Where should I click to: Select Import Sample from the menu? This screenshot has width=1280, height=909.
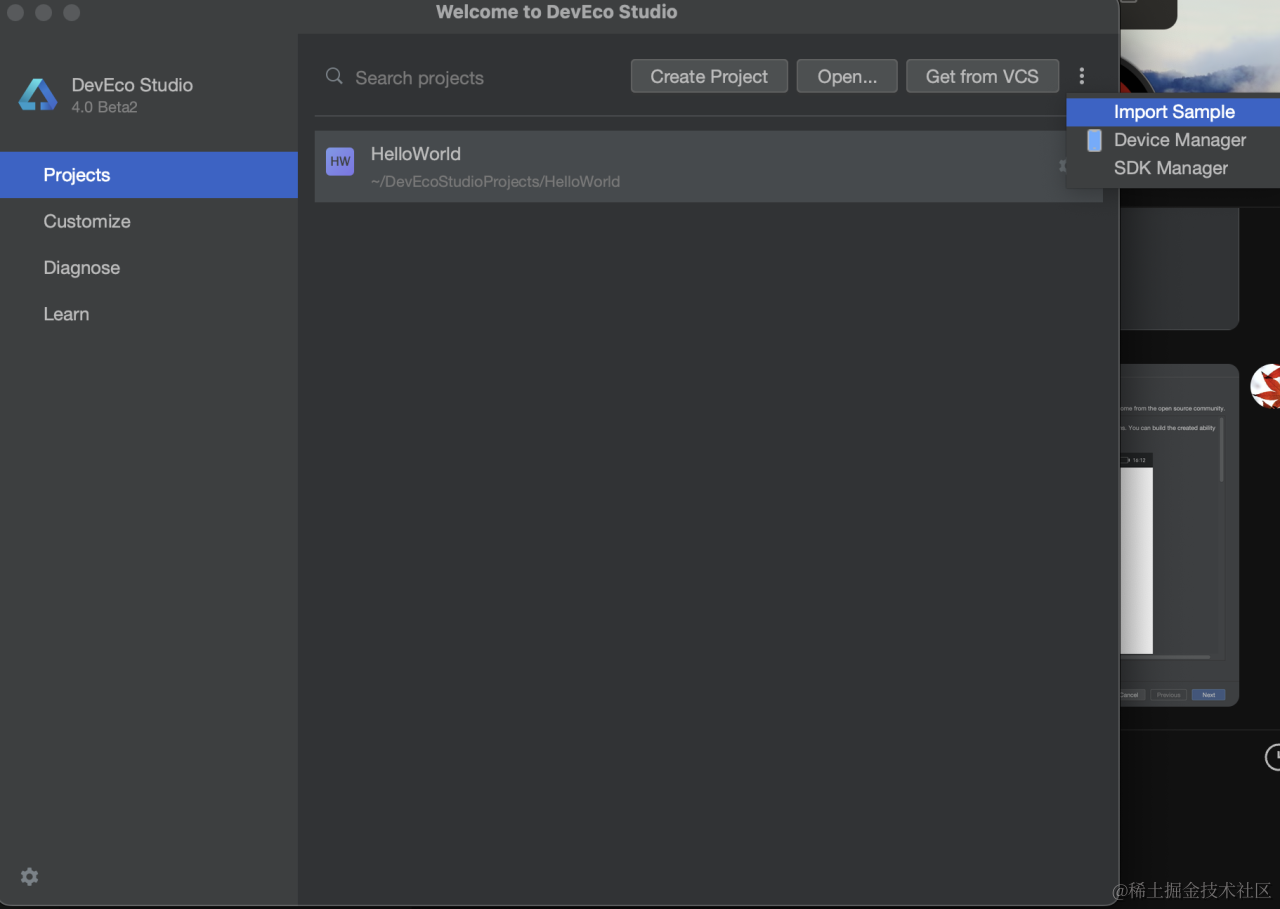click(1173, 112)
